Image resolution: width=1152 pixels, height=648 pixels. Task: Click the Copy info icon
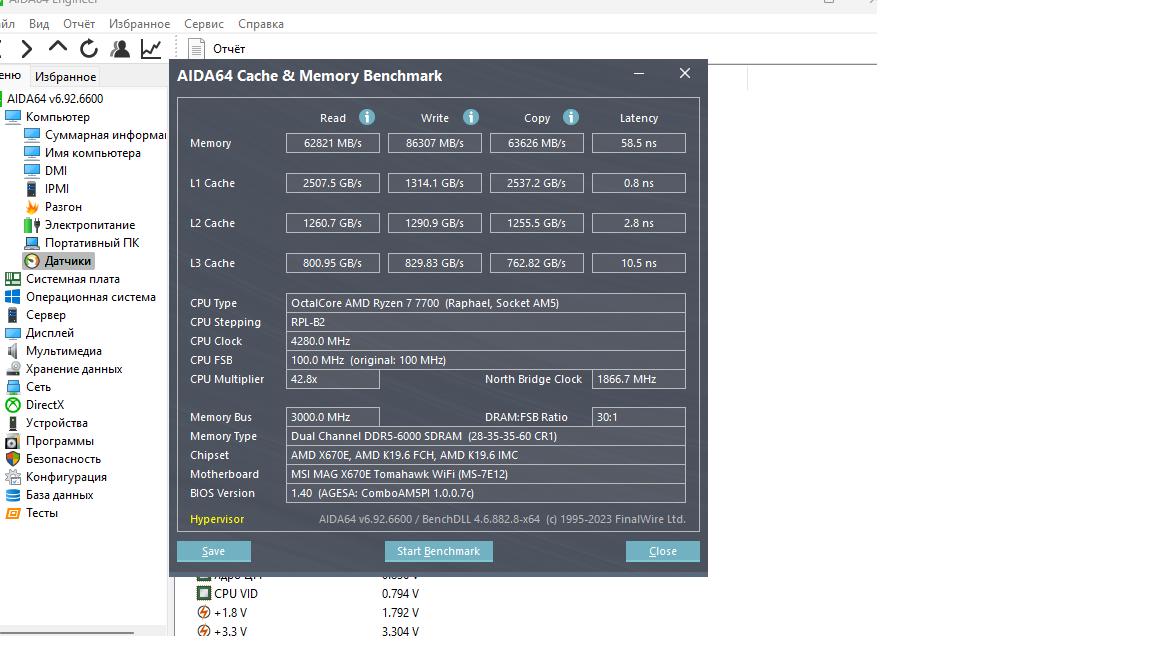571,118
